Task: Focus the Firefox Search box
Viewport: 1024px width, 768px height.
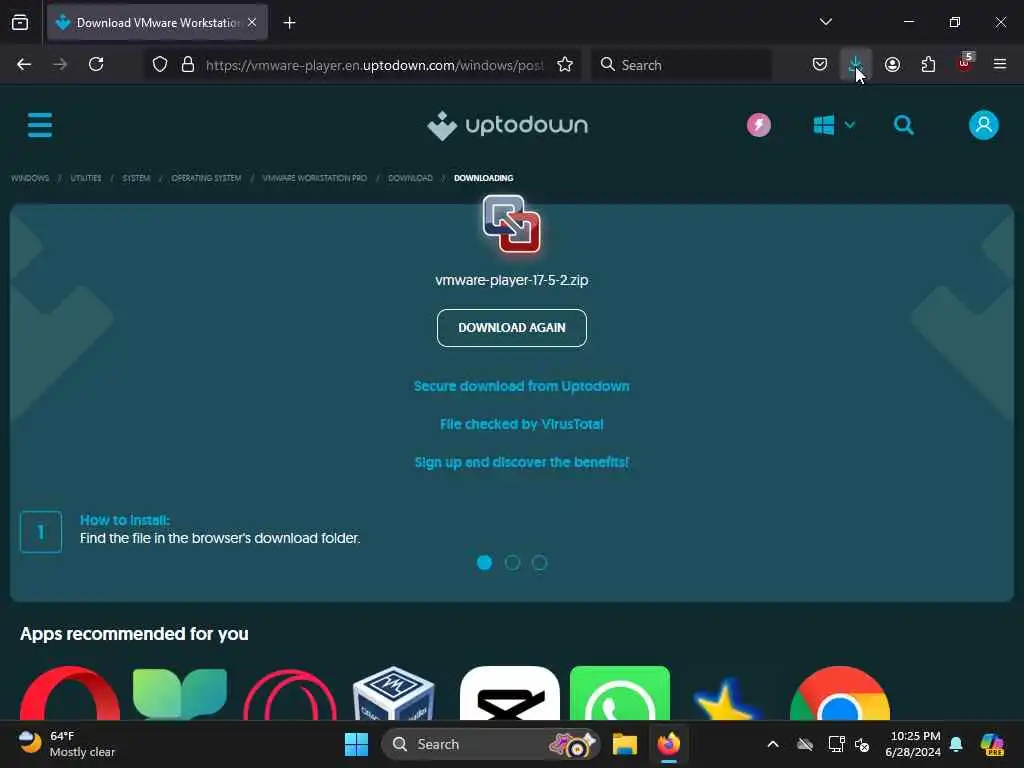Action: coord(682,65)
